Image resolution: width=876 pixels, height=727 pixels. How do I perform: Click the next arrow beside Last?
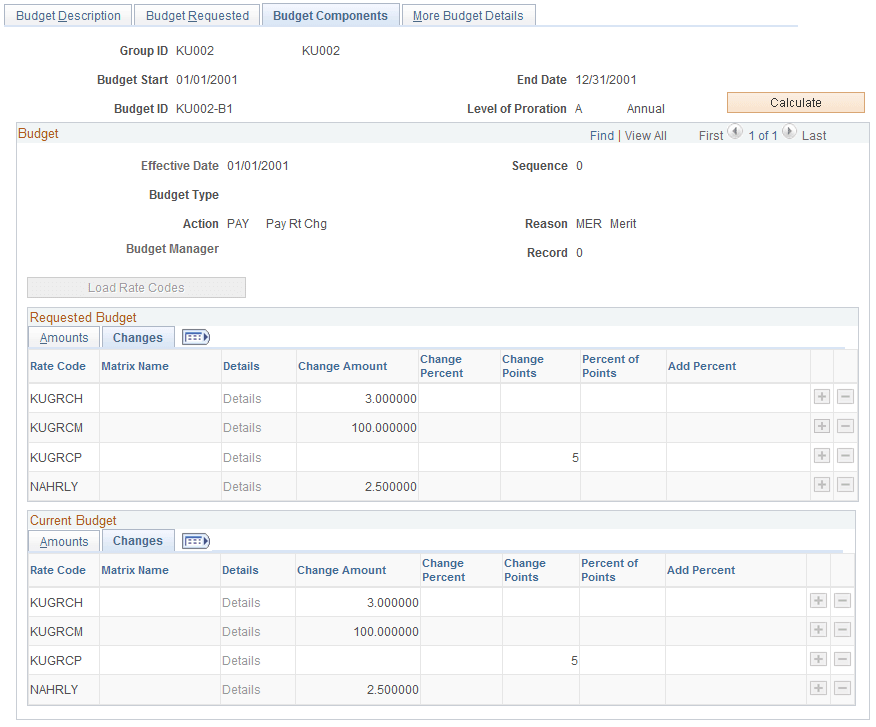789,131
